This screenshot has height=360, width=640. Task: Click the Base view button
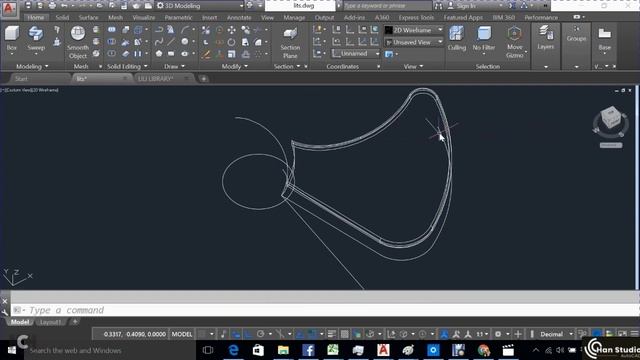click(604, 38)
